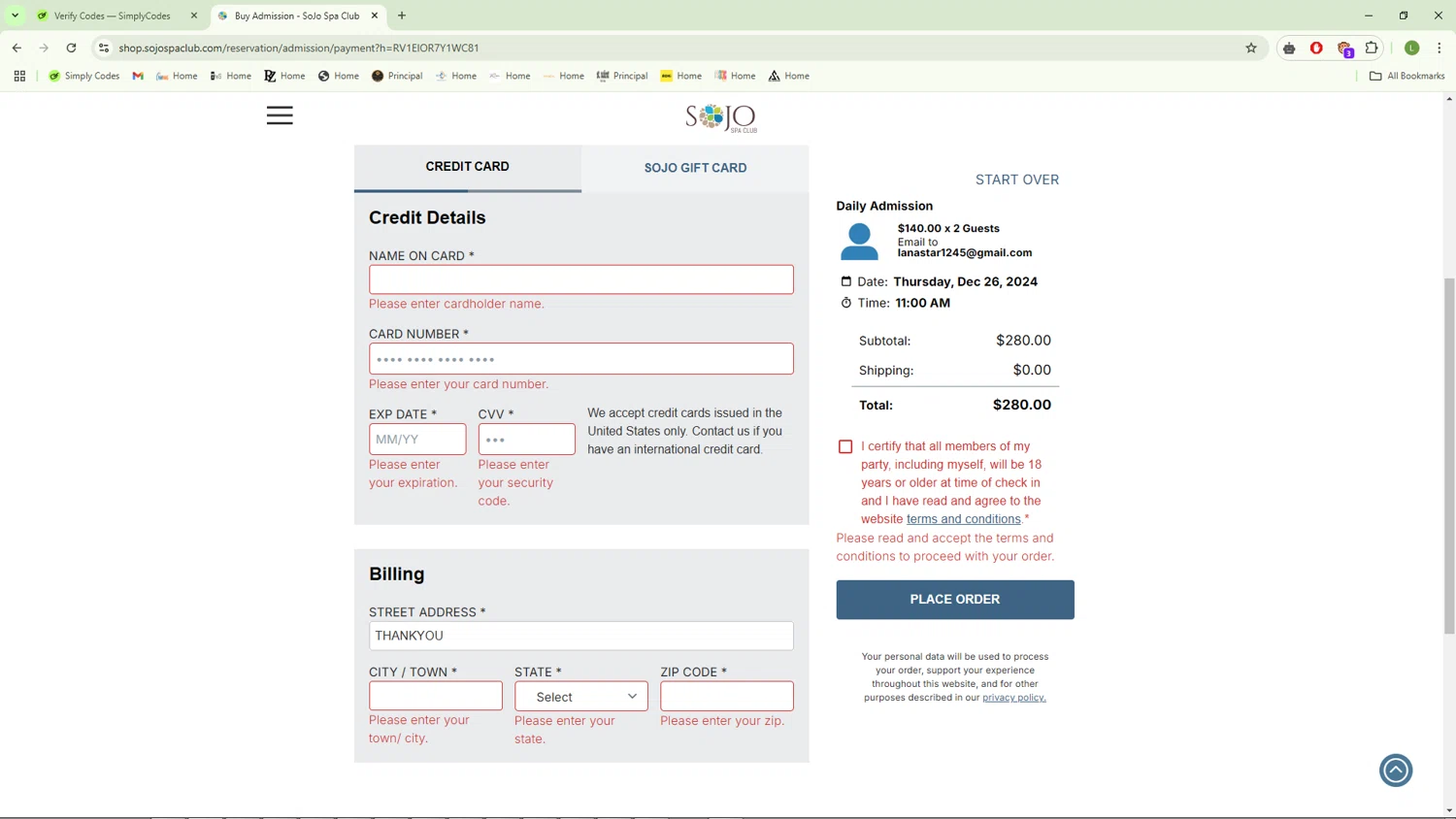Reload the page
The height and width of the screenshot is (819, 1456).
tap(71, 48)
